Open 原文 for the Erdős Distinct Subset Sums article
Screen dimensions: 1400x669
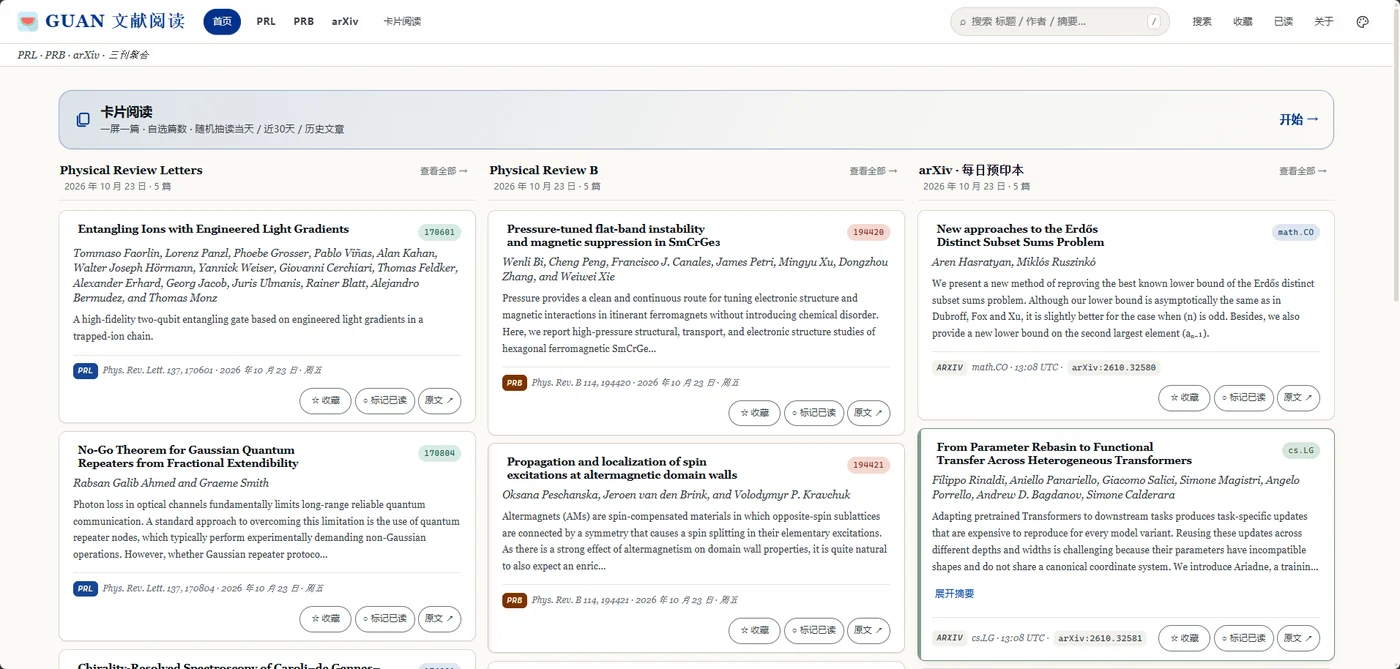(x=1299, y=398)
